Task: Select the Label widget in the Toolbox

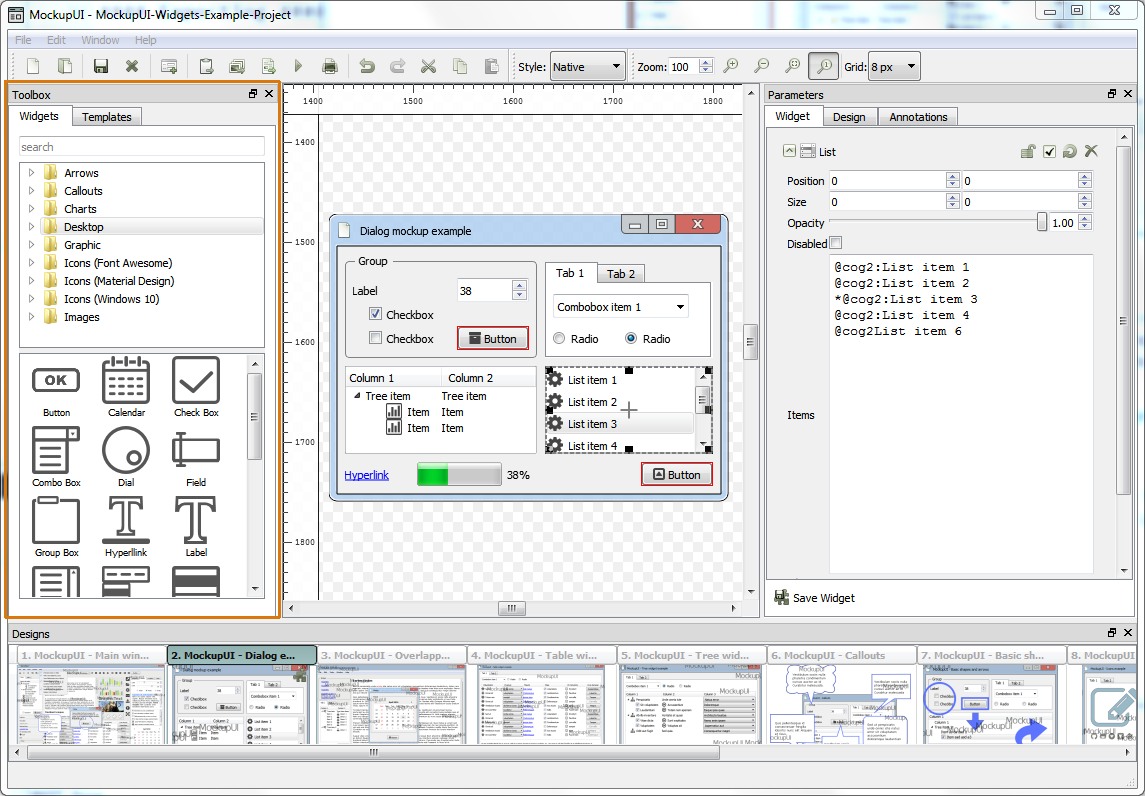Action: click(196, 527)
